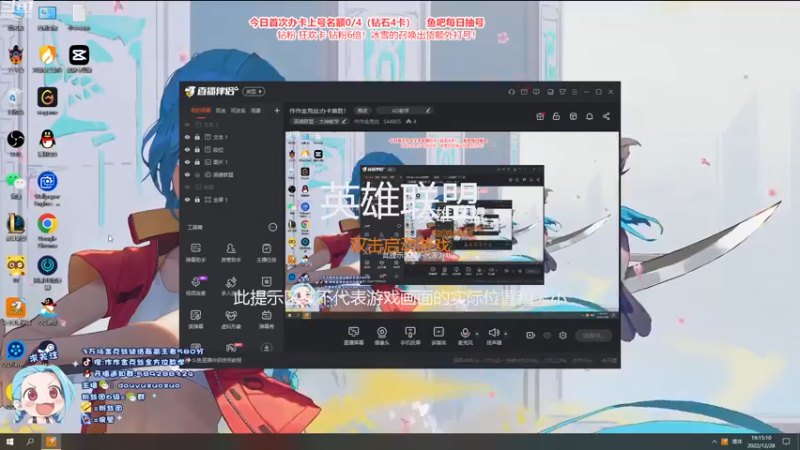Viewport: 800px width, 450px height.
Task: Switch to the fourth scene tab
Action: coord(256,110)
